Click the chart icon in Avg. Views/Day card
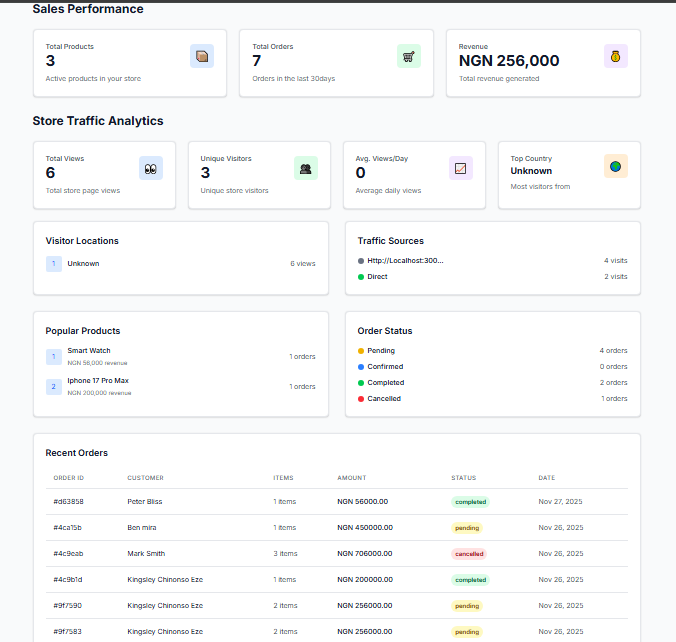The width and height of the screenshot is (676, 642). click(461, 168)
